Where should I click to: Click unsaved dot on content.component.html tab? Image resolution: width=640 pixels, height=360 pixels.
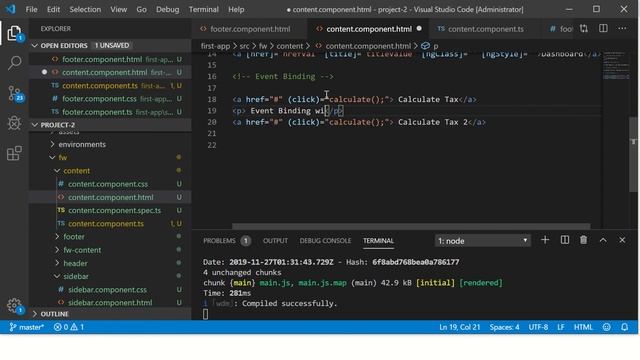[x=419, y=29]
